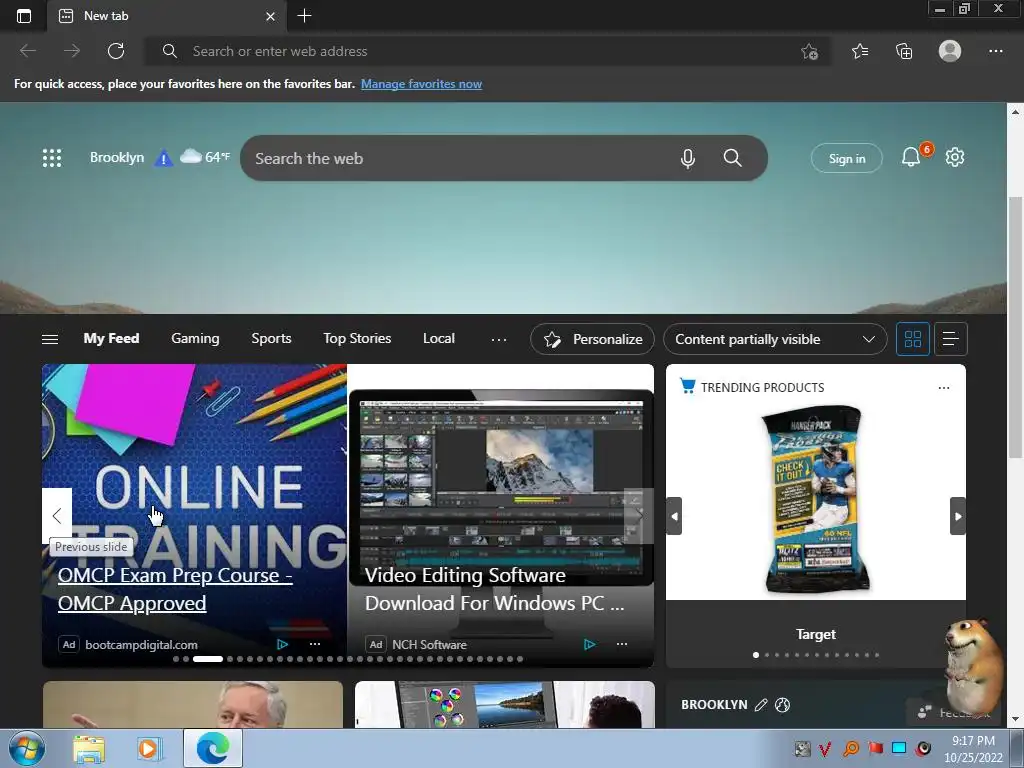Click AdChoices icon on bootcampdigital ad
This screenshot has width=1024, height=768.
tap(282, 645)
